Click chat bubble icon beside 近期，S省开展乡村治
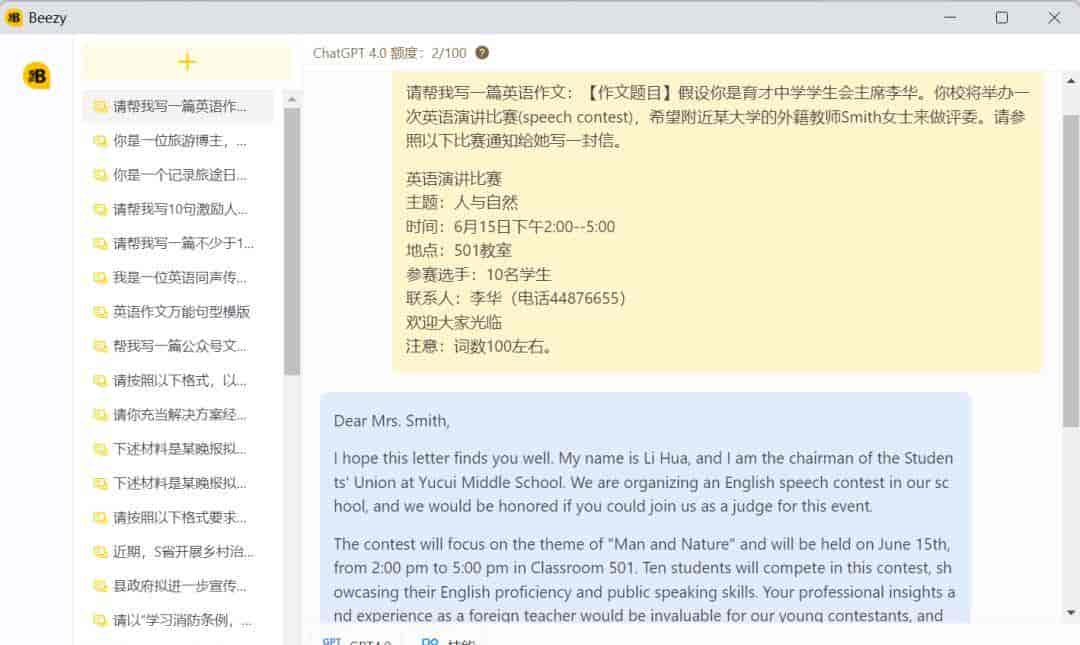Viewport: 1080px width, 645px height. pos(99,551)
